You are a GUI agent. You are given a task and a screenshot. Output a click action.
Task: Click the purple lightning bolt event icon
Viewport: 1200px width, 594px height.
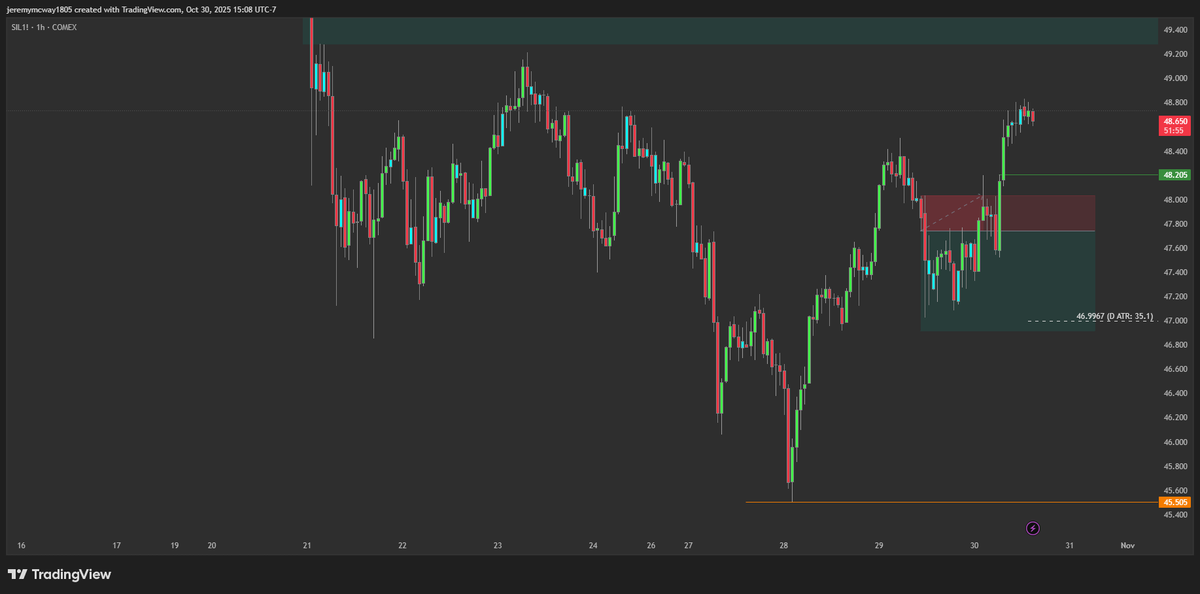click(1033, 527)
